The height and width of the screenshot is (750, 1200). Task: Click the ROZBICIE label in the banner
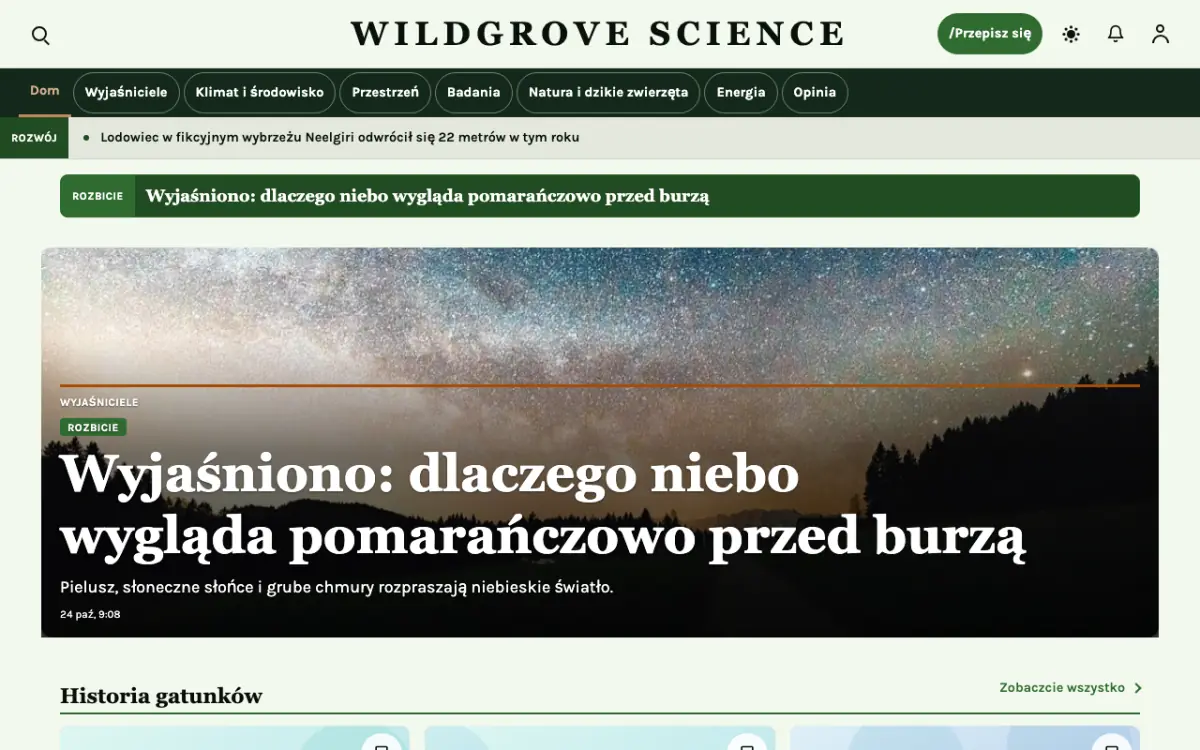98,196
